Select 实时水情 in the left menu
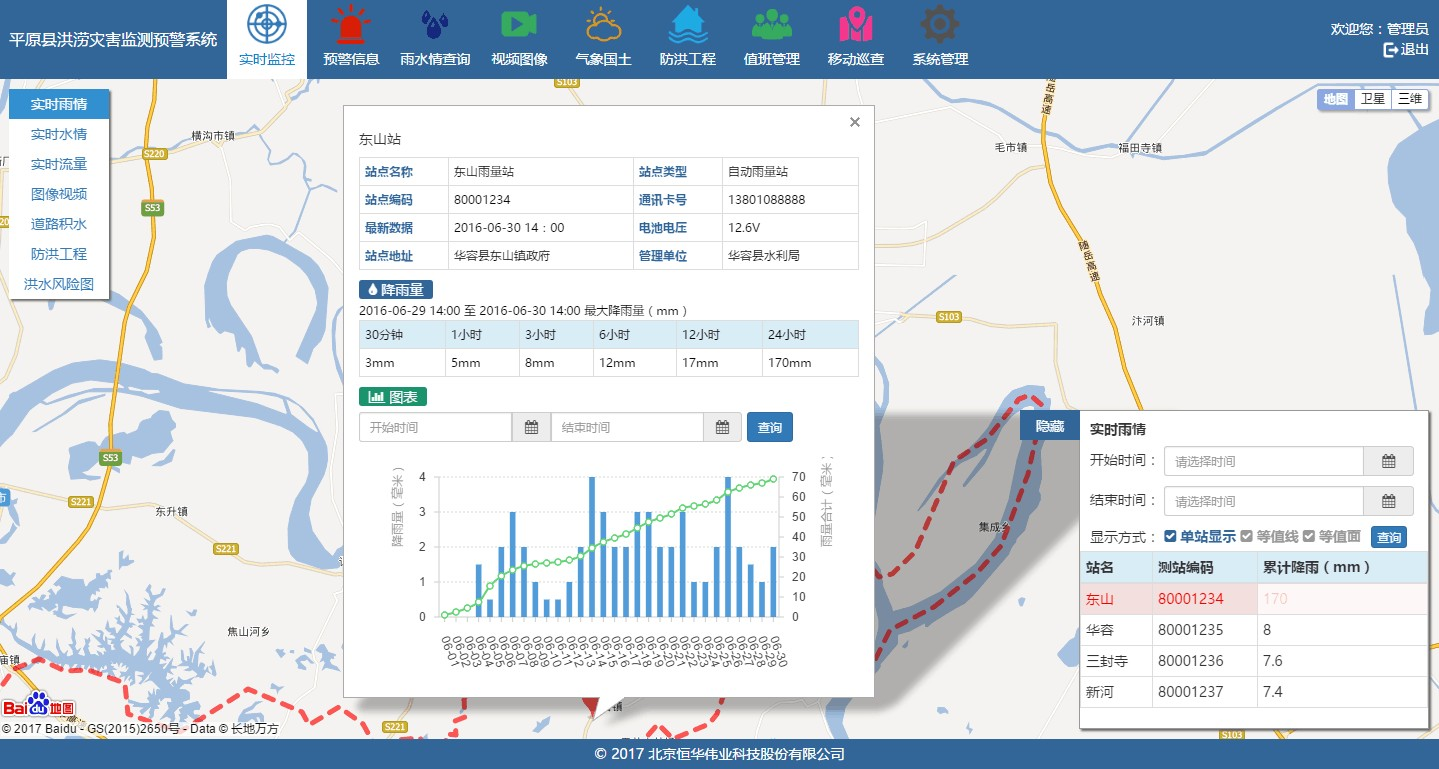 coord(59,134)
